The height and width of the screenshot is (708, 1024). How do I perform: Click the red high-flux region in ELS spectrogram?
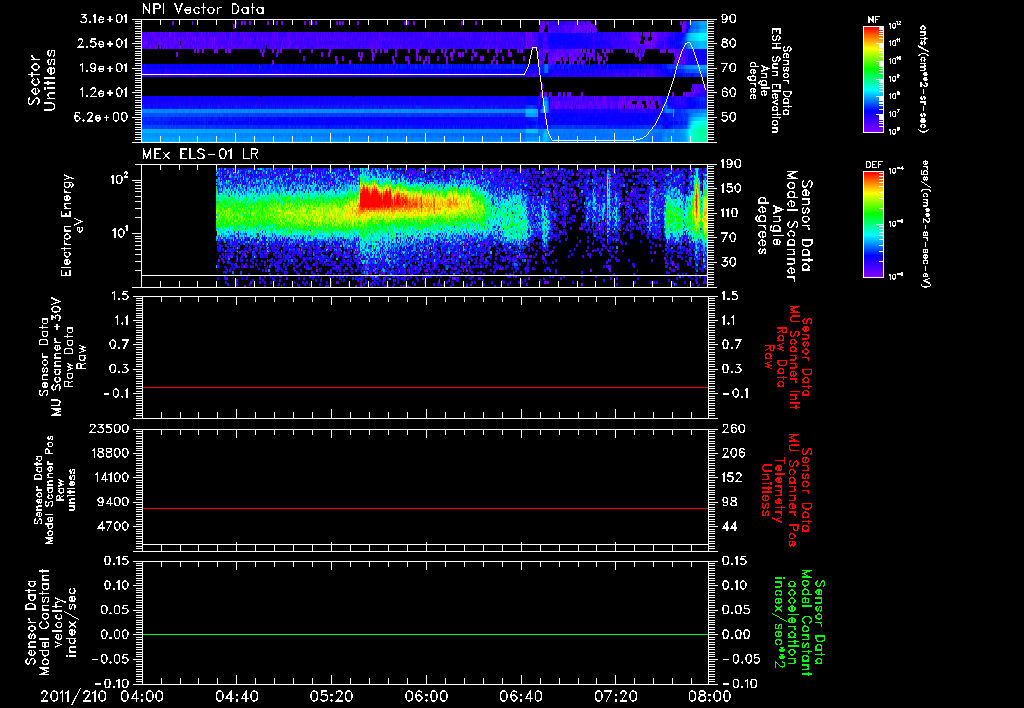point(385,197)
